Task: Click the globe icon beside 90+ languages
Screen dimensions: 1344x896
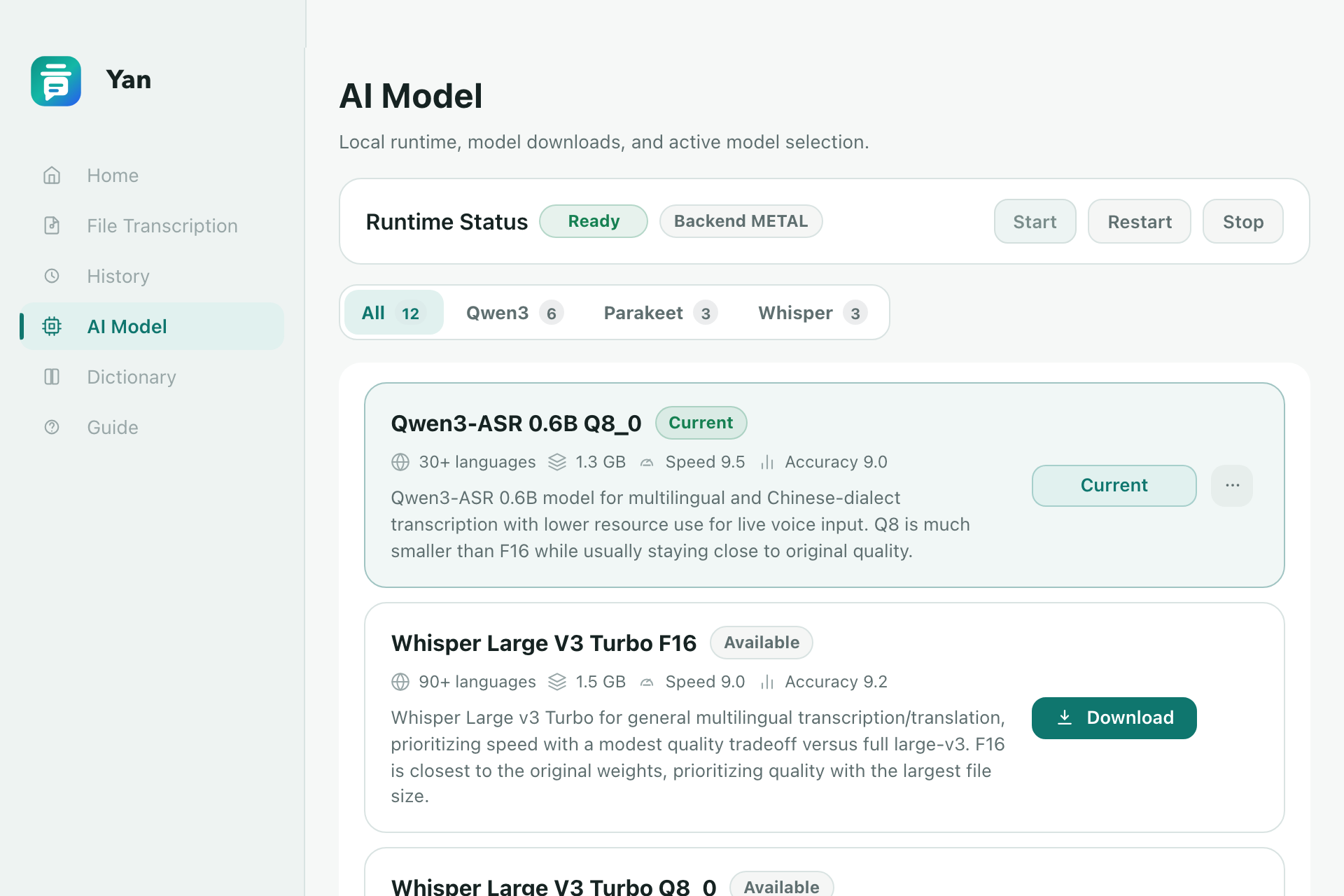Action: [400, 682]
